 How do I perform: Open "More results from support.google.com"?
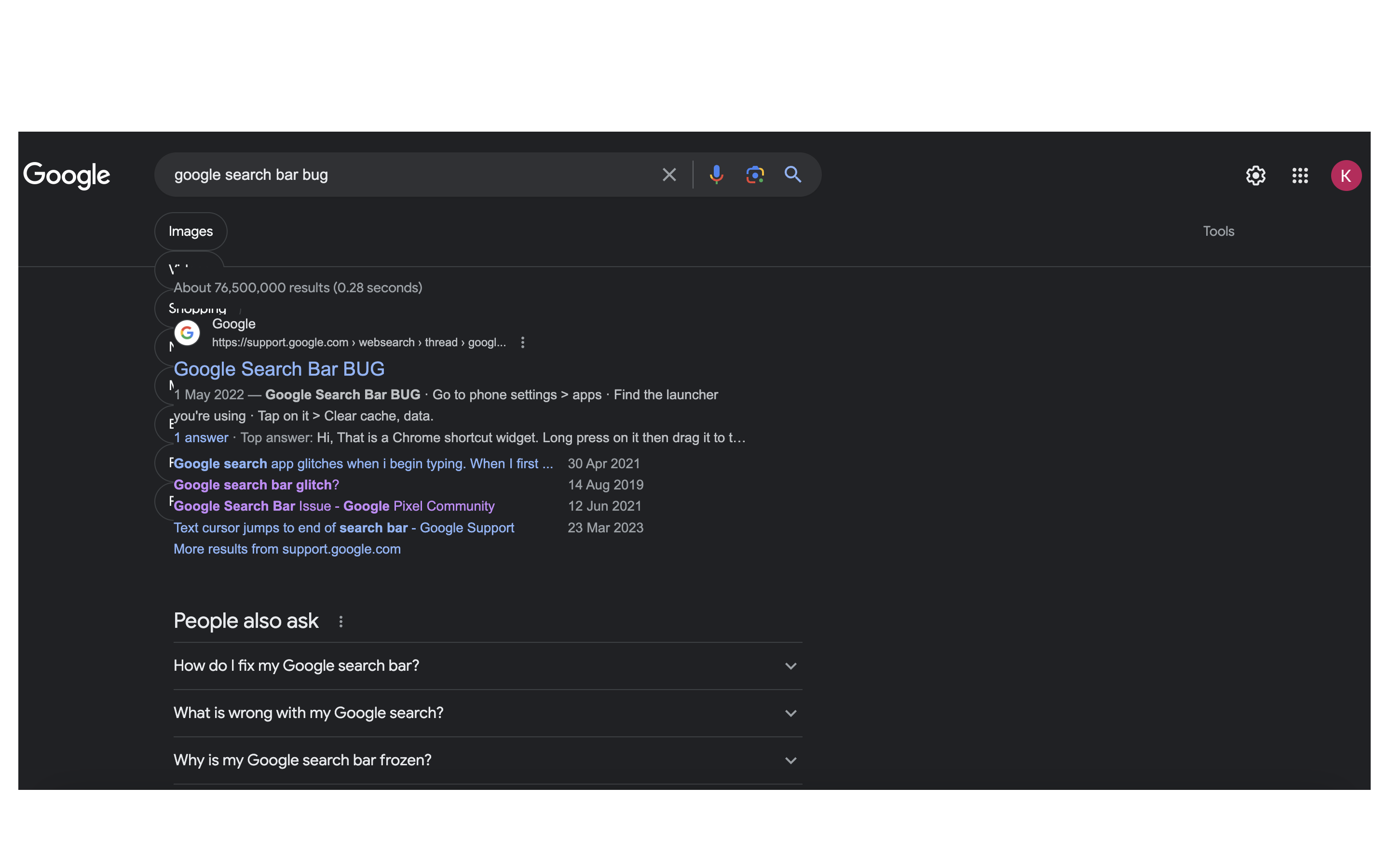(x=287, y=549)
